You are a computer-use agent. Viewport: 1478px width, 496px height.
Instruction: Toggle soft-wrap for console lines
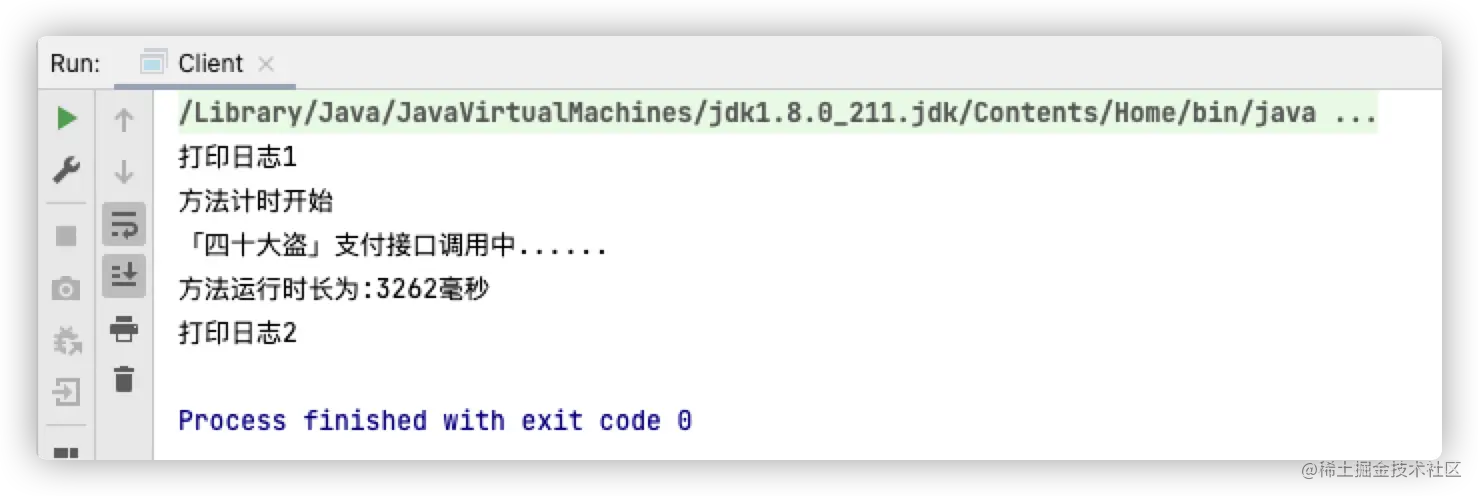coord(124,225)
